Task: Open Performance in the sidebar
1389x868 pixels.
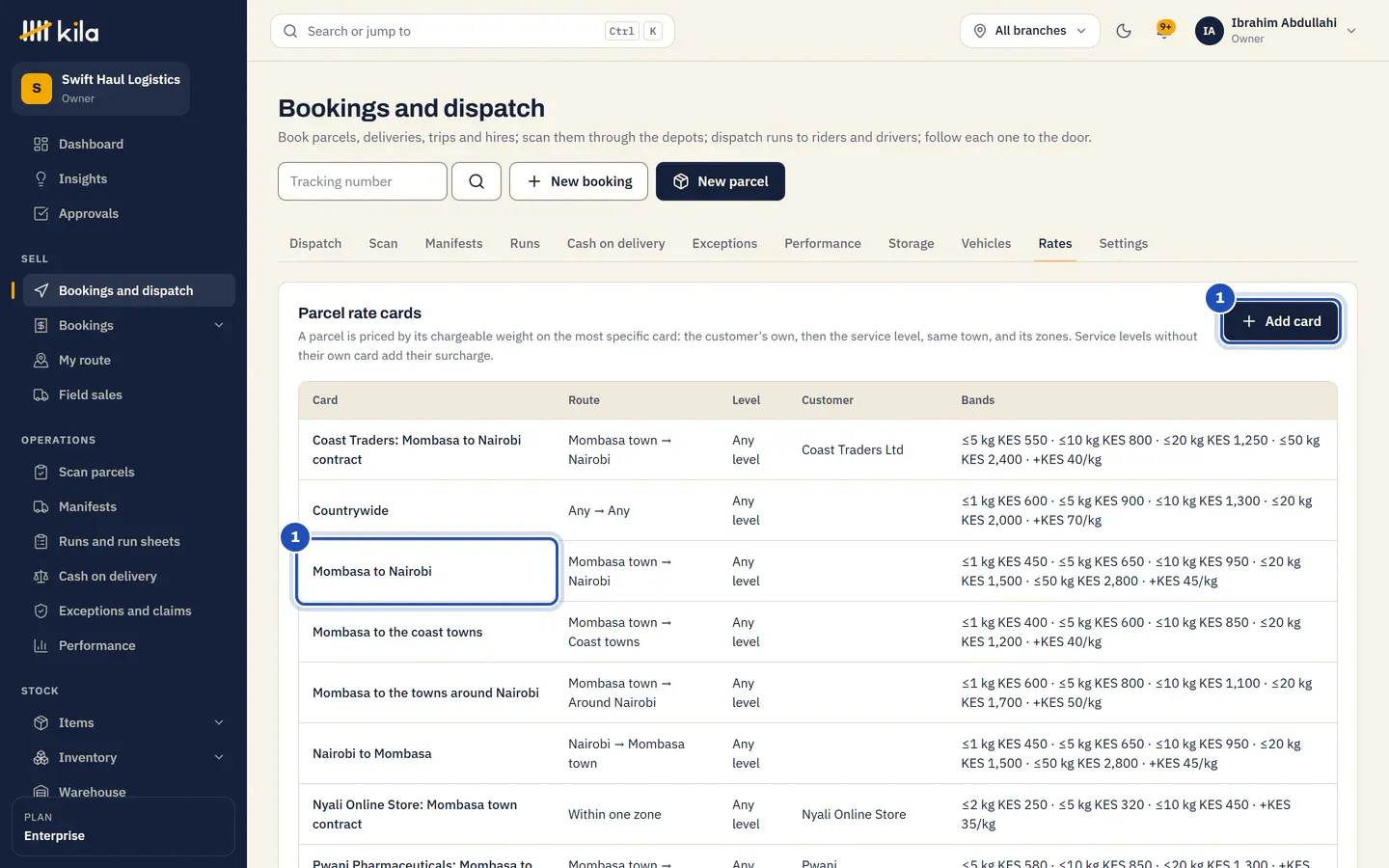Action: pyautogui.click(x=129, y=645)
